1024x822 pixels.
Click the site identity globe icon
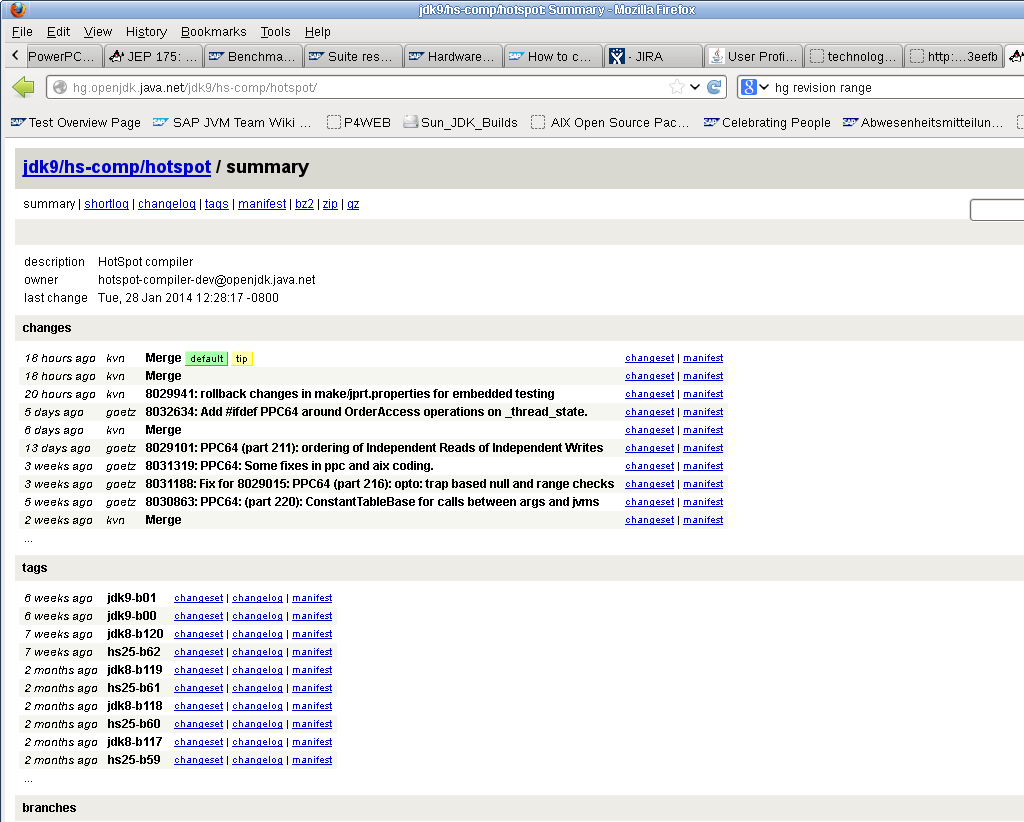pyautogui.click(x=60, y=87)
